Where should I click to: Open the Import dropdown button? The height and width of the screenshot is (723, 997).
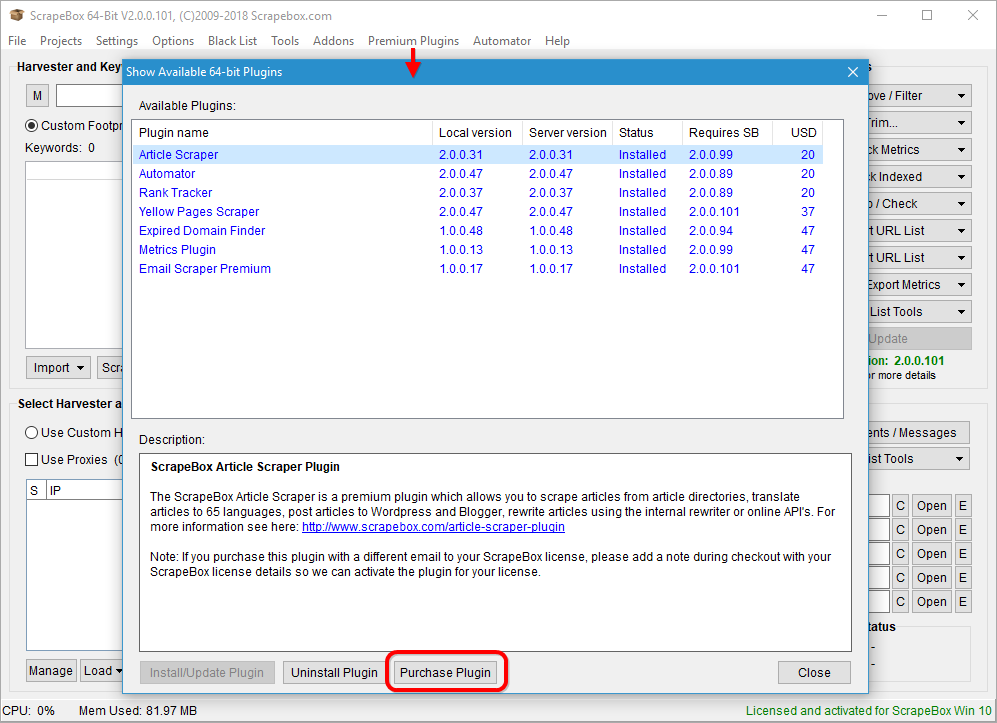click(58, 368)
